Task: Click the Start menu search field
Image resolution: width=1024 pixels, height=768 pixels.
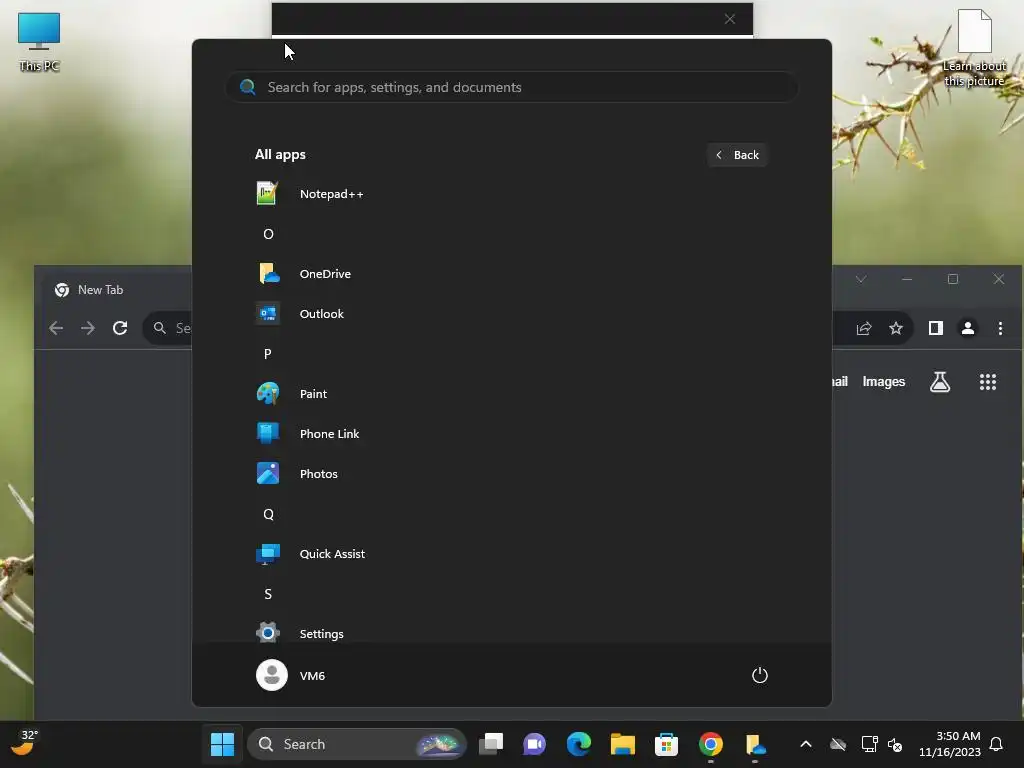Action: pyautogui.click(x=511, y=88)
